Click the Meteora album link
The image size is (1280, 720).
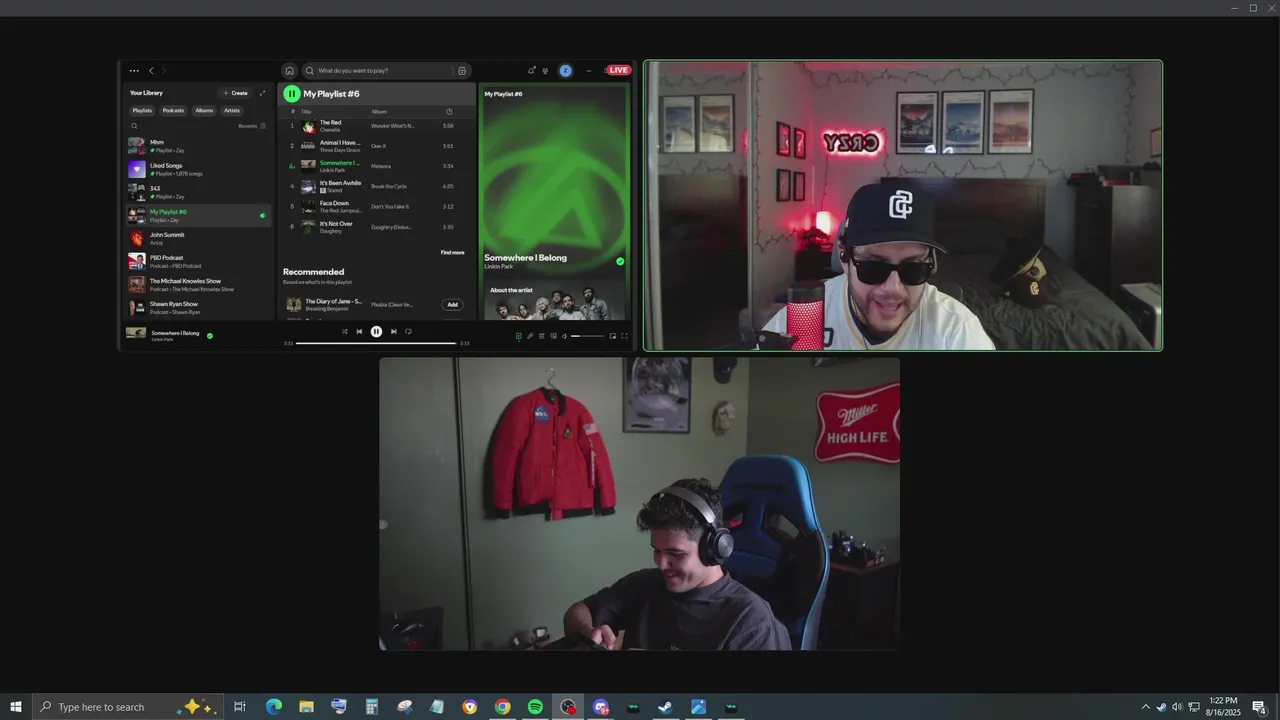[381, 166]
